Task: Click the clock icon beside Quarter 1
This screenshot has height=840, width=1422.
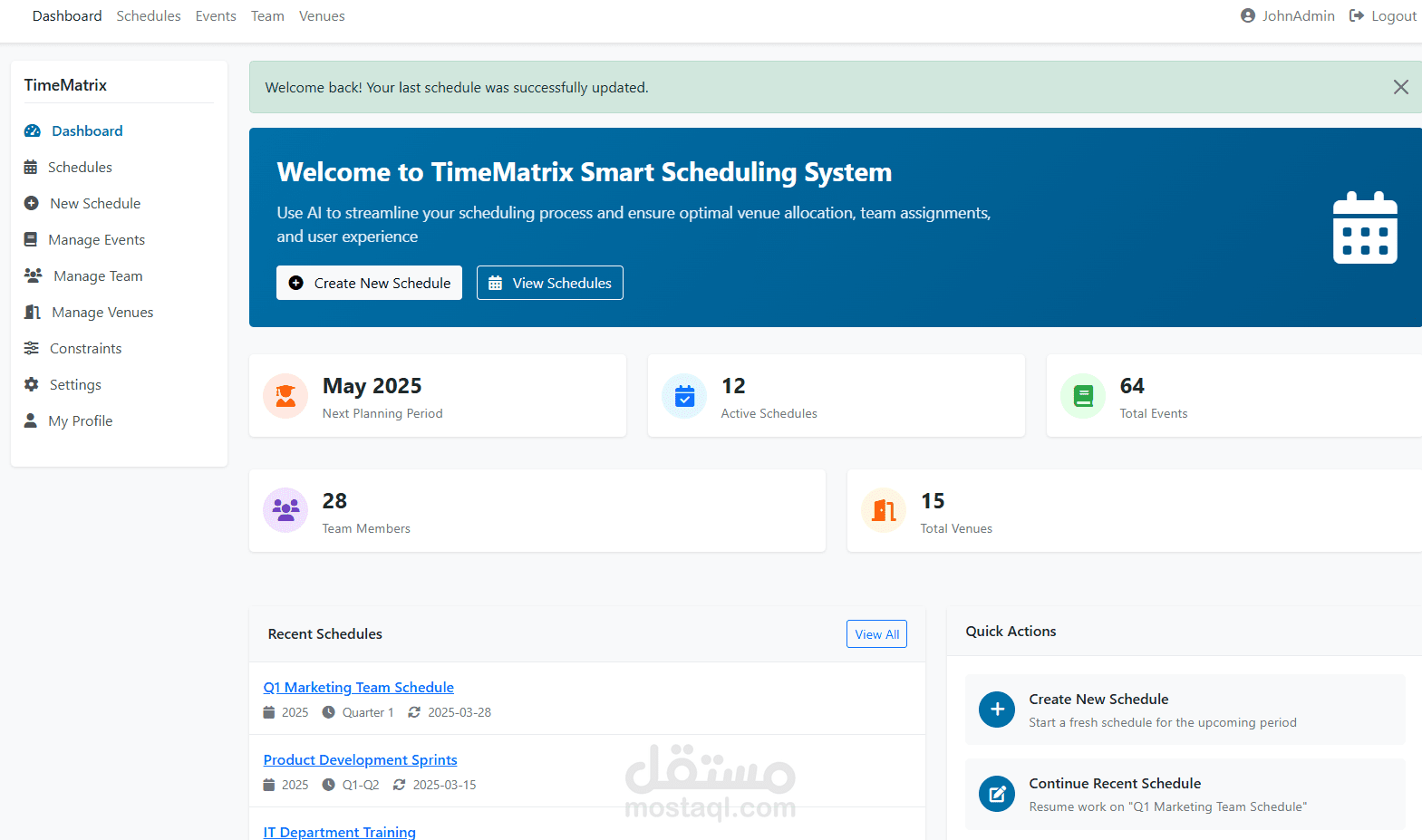Action: (x=329, y=712)
